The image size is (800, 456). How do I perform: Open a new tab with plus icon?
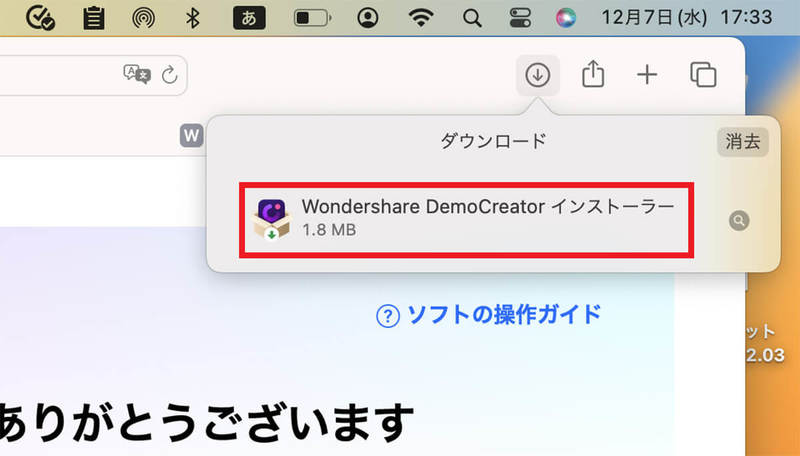tap(647, 75)
